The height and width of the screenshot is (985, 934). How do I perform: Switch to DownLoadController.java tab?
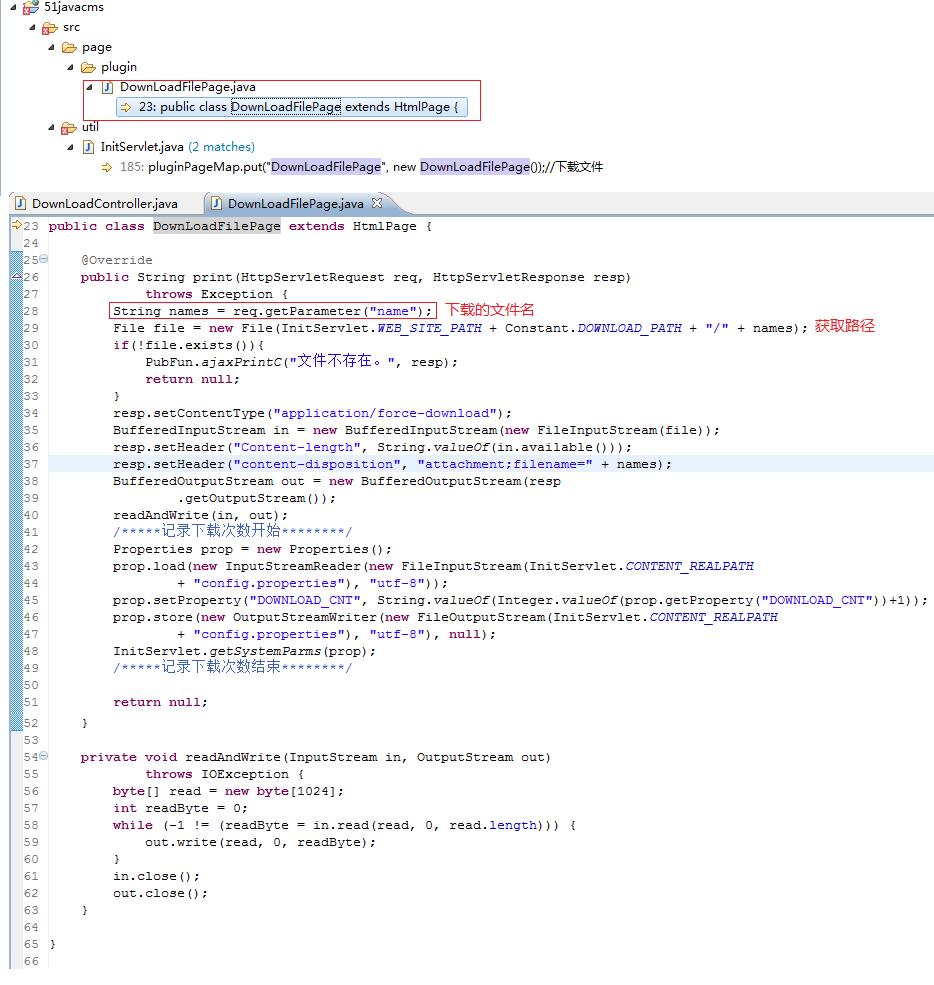pyautogui.click(x=97, y=204)
